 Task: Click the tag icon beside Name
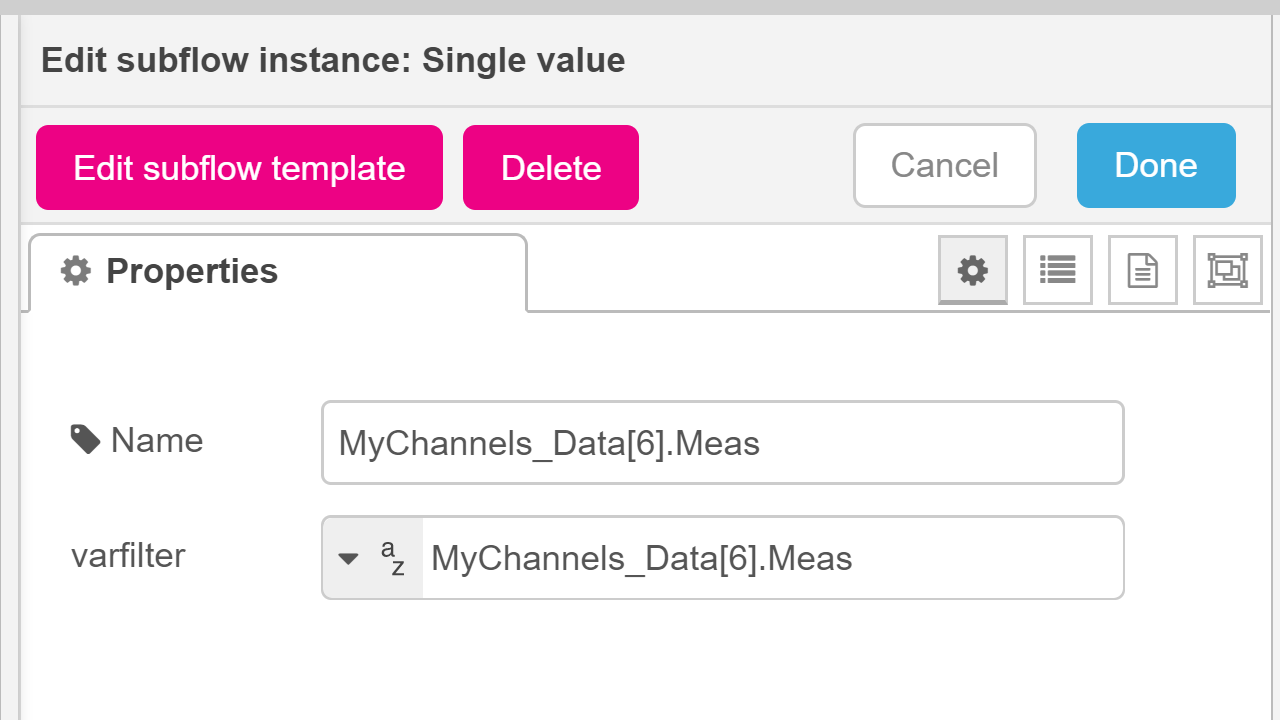(85, 440)
